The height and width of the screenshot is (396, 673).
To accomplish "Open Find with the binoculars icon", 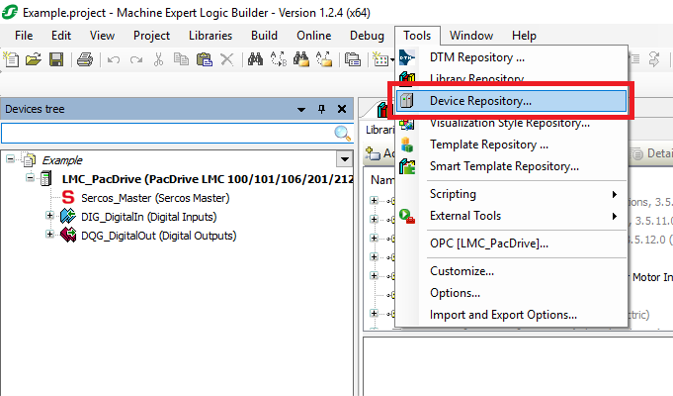I will click(x=255, y=59).
